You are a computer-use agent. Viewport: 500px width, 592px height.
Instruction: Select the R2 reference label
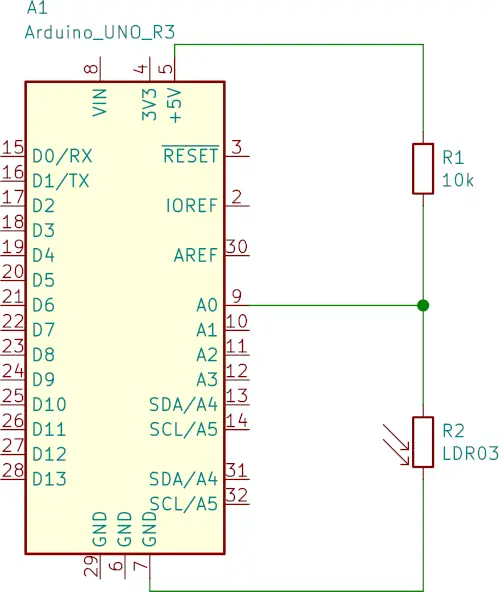[x=453, y=431]
